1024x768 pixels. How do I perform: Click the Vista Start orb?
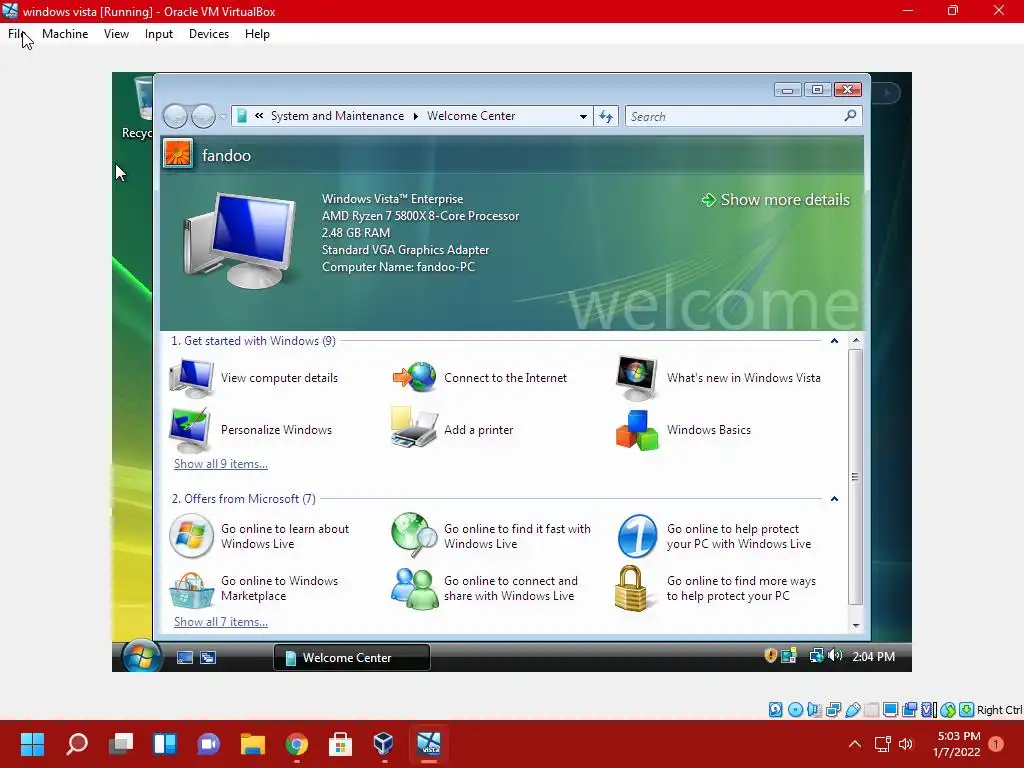click(x=140, y=656)
